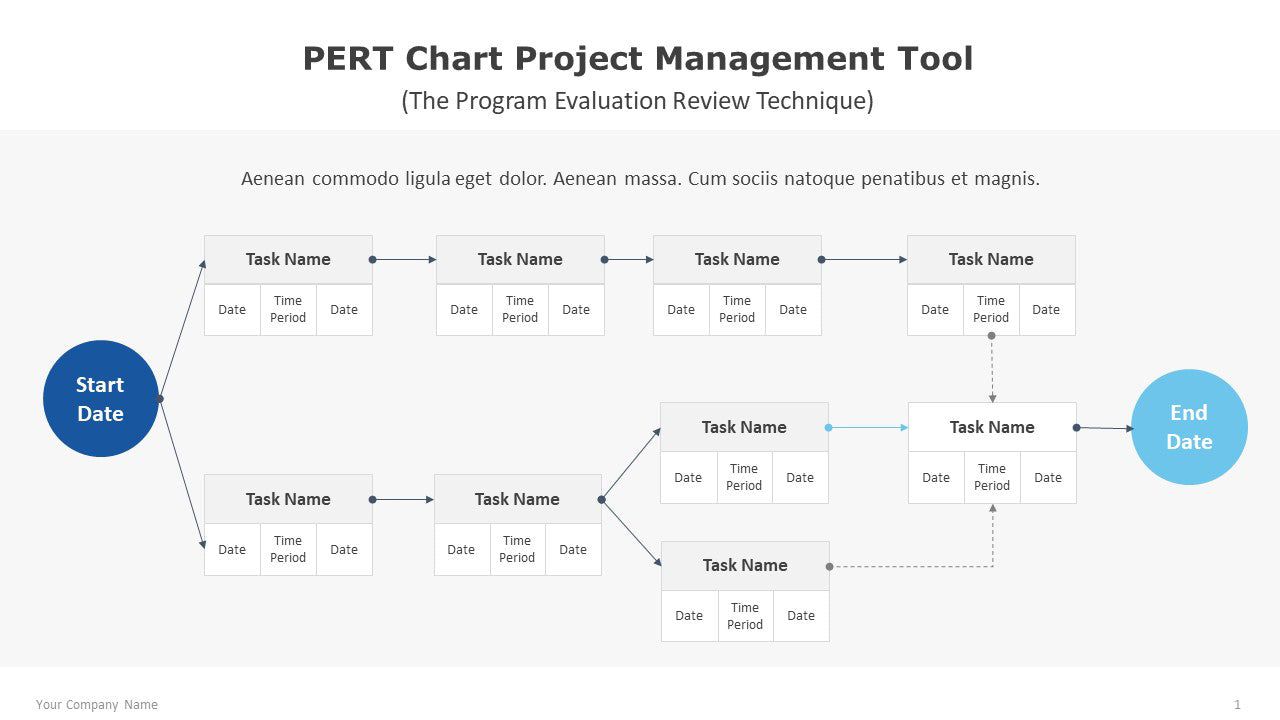Click the gray dot on the lowest Task Name header
This screenshot has height=720, width=1280.
click(829, 567)
